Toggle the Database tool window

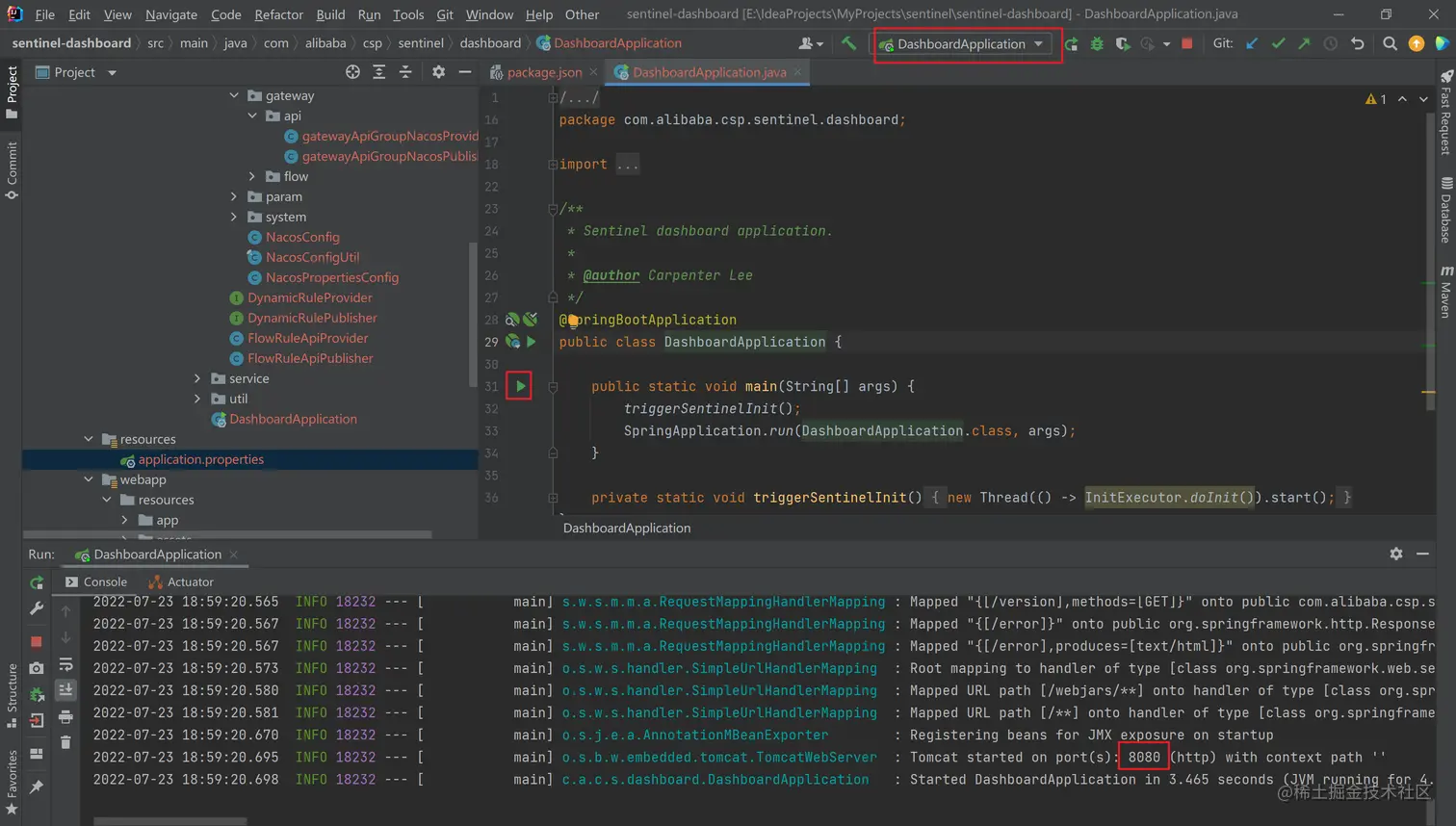pyautogui.click(x=1445, y=210)
